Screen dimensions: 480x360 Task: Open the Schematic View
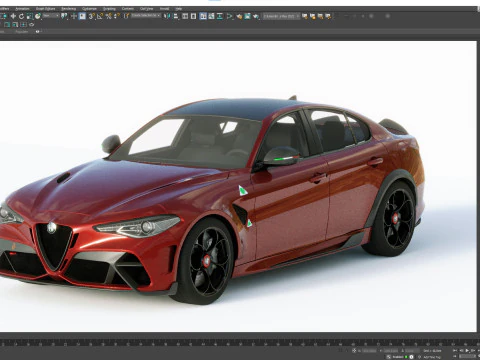220,16
